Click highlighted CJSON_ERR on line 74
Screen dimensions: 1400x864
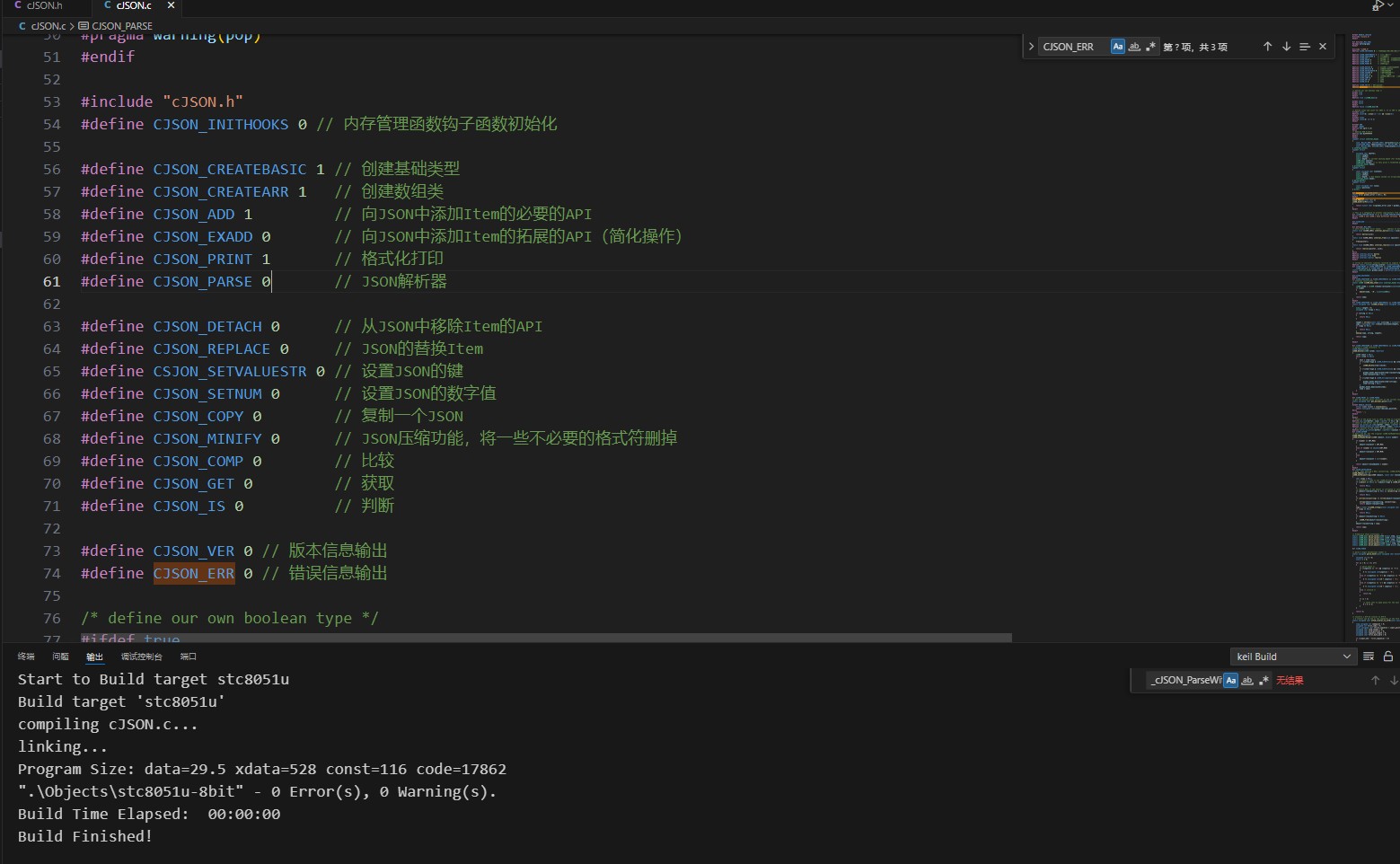(x=194, y=573)
